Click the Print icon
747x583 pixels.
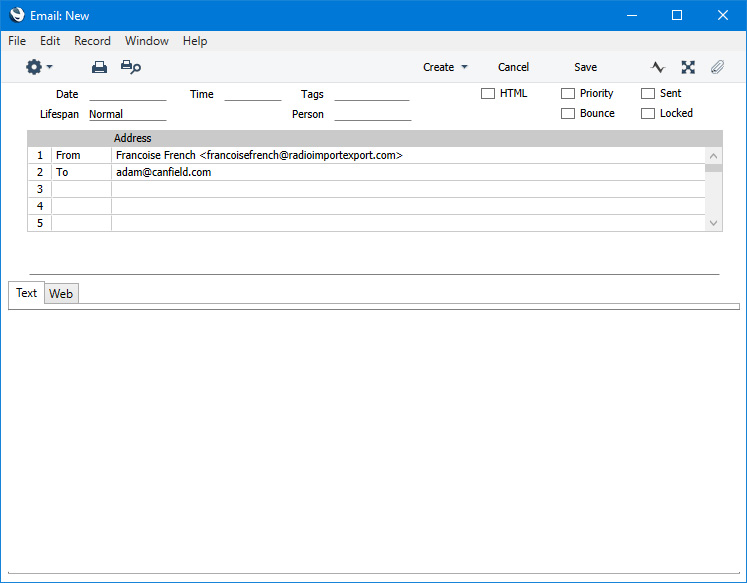pos(99,67)
